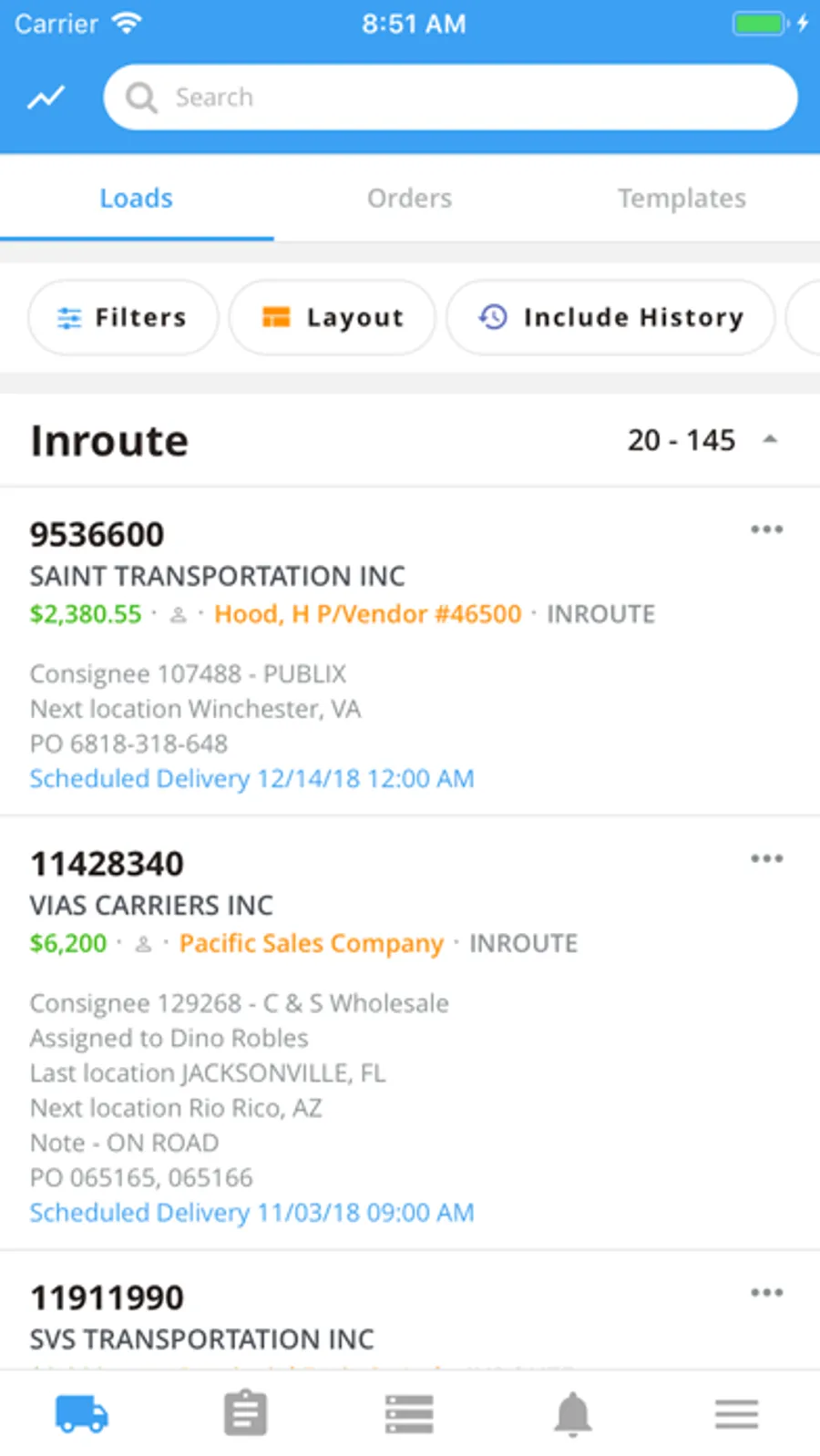Image resolution: width=820 pixels, height=1456 pixels.
Task: Open the truck Loads bottom tab
Action: [82, 1414]
